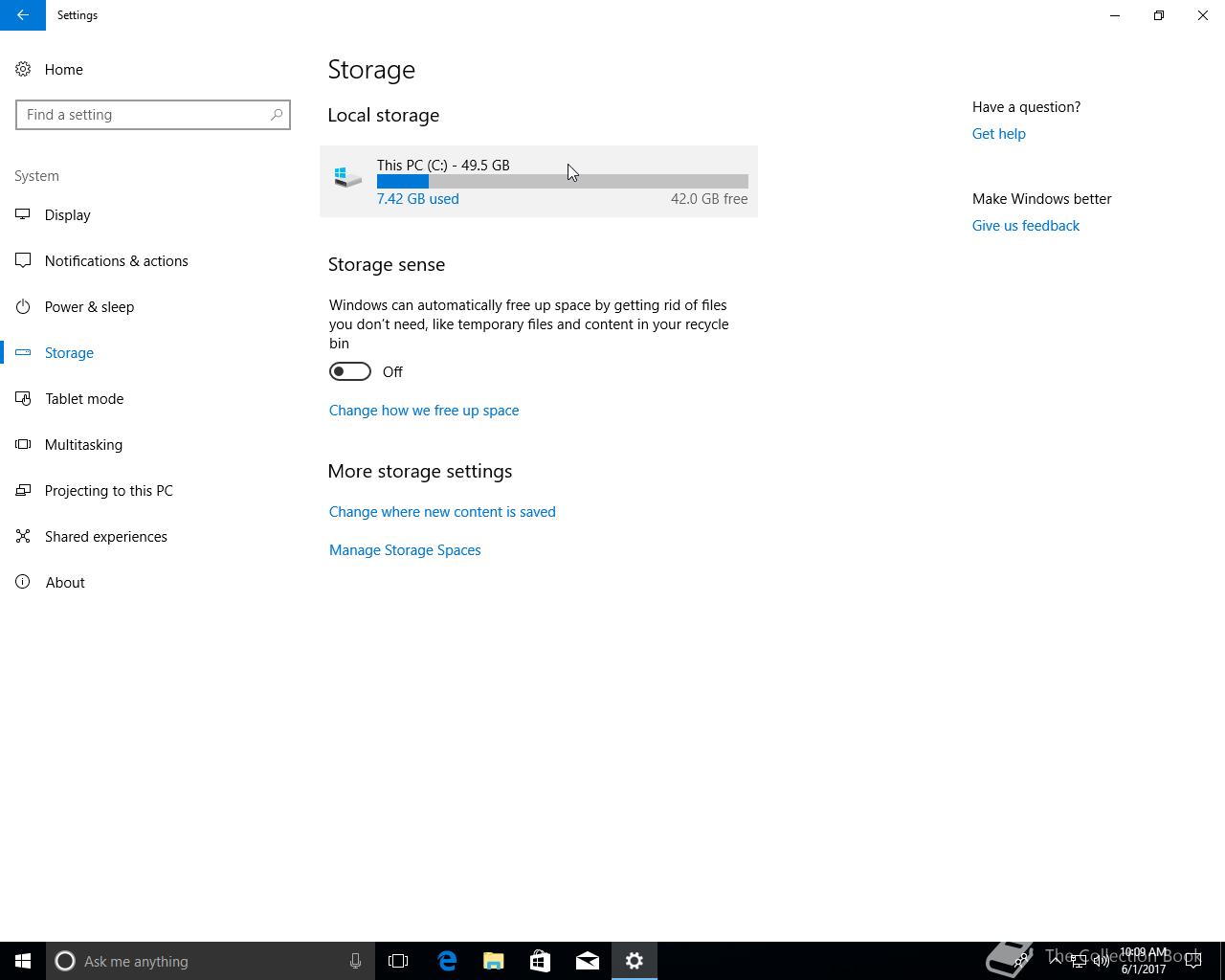Click the search magnifier in Find a setting
Viewport: 1225px width, 980px height.
click(x=276, y=115)
